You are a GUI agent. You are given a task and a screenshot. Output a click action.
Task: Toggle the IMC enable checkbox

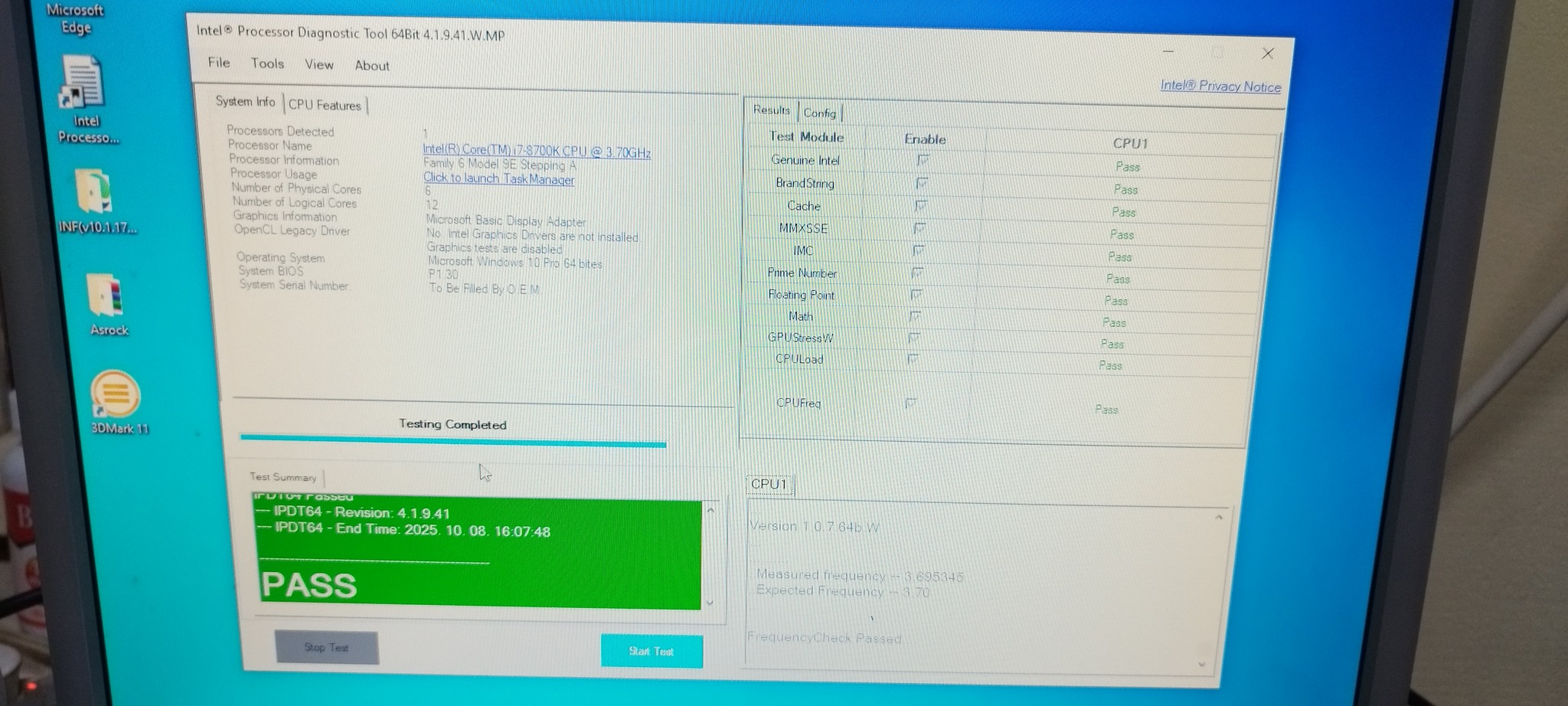tap(919, 250)
